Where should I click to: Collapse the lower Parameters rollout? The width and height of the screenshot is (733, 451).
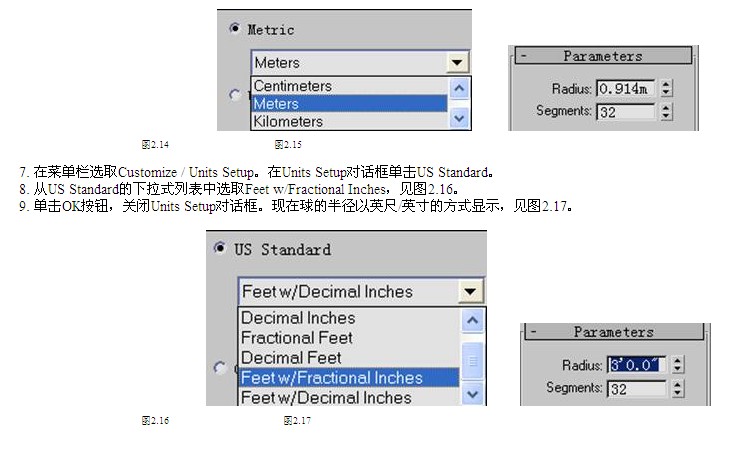(x=533, y=332)
